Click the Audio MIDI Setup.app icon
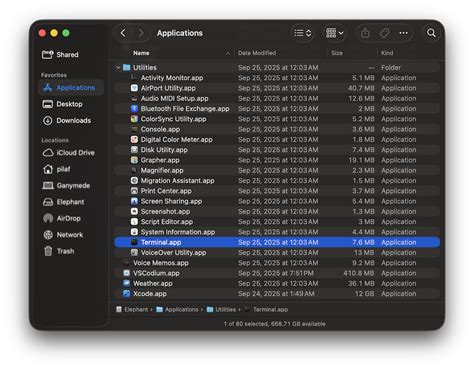Viewport: 474px width, 369px height. pos(134,98)
